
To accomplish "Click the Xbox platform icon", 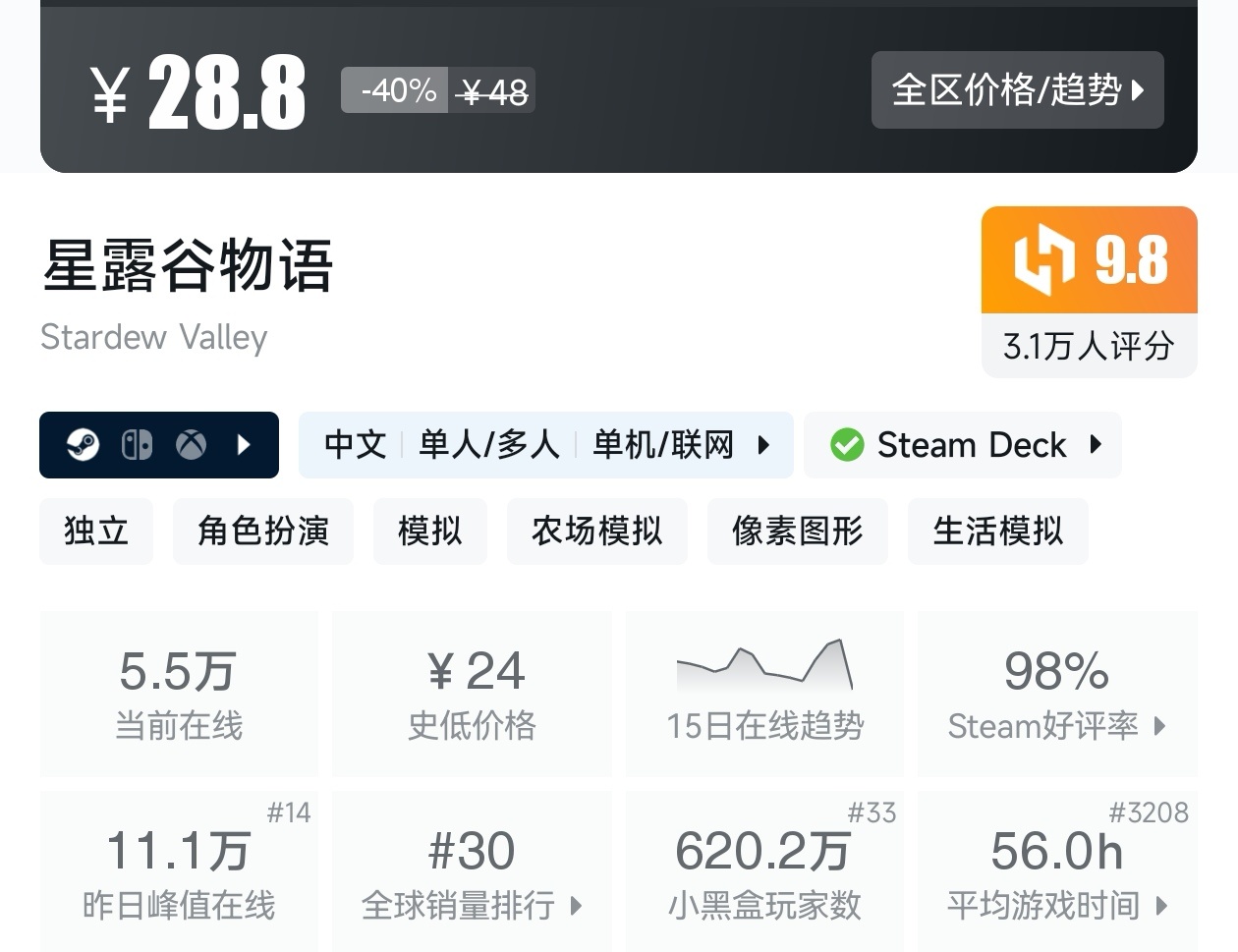I will point(191,445).
